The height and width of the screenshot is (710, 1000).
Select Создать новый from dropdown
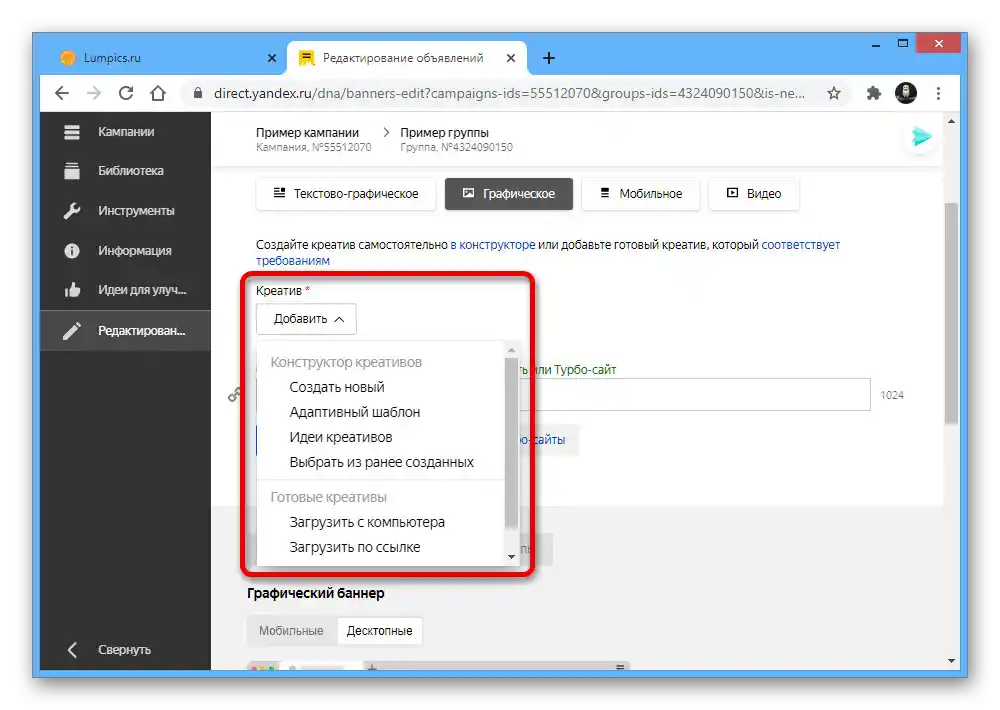pyautogui.click(x=337, y=387)
